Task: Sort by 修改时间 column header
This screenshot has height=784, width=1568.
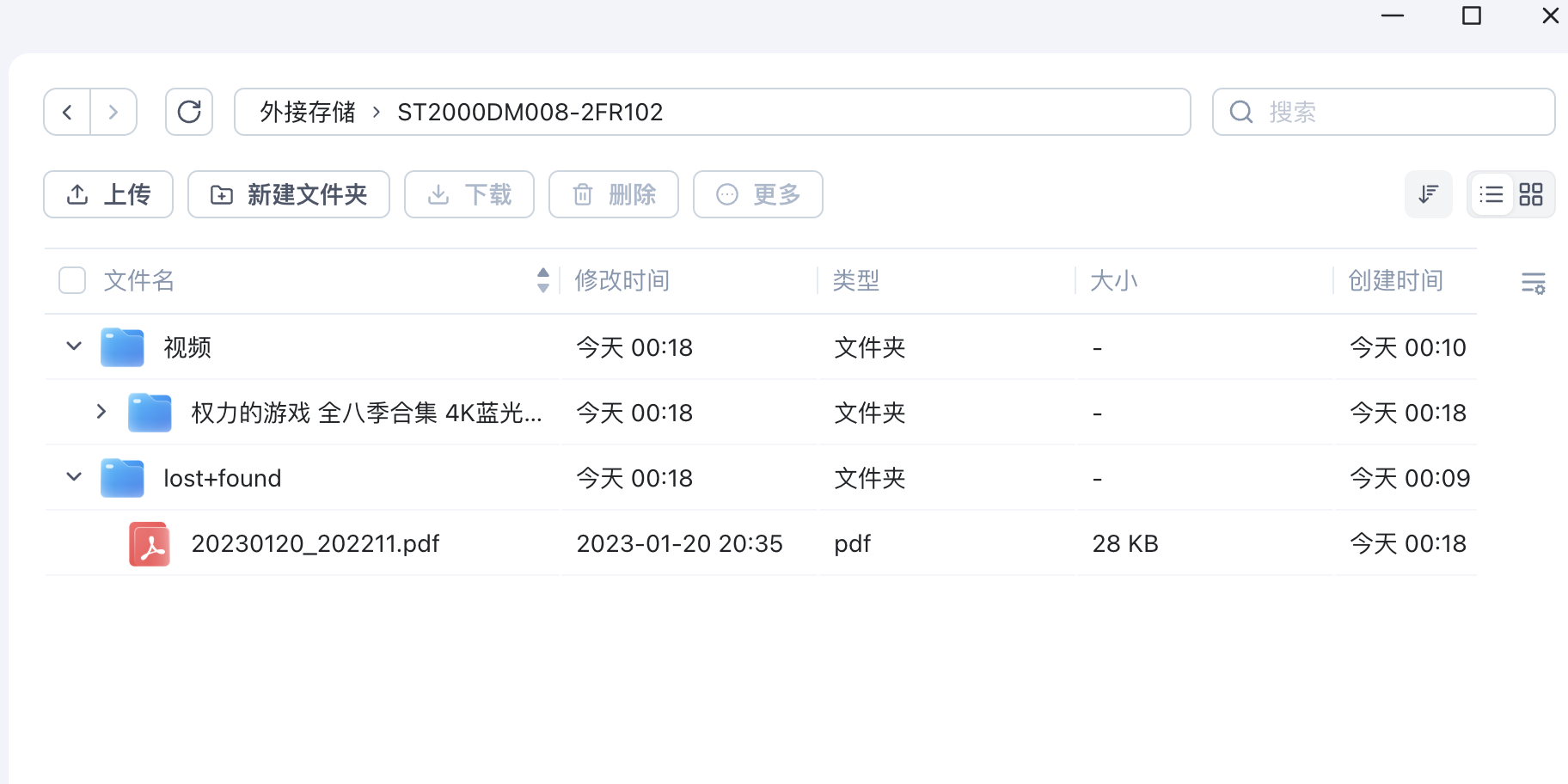Action: (622, 280)
